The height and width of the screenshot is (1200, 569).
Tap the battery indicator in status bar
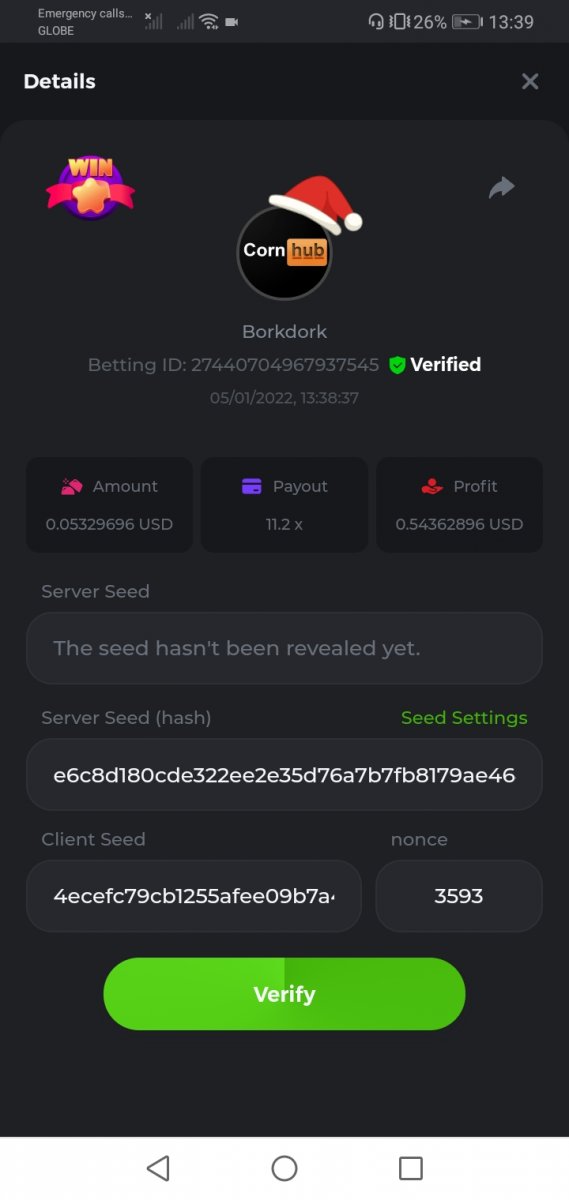tap(467, 22)
